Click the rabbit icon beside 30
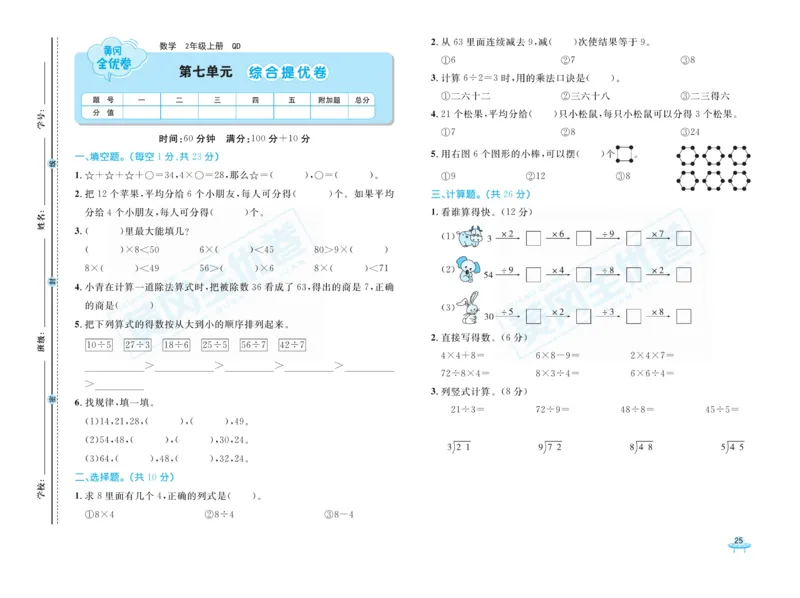Screen dimensions: 800x598 point(467,305)
